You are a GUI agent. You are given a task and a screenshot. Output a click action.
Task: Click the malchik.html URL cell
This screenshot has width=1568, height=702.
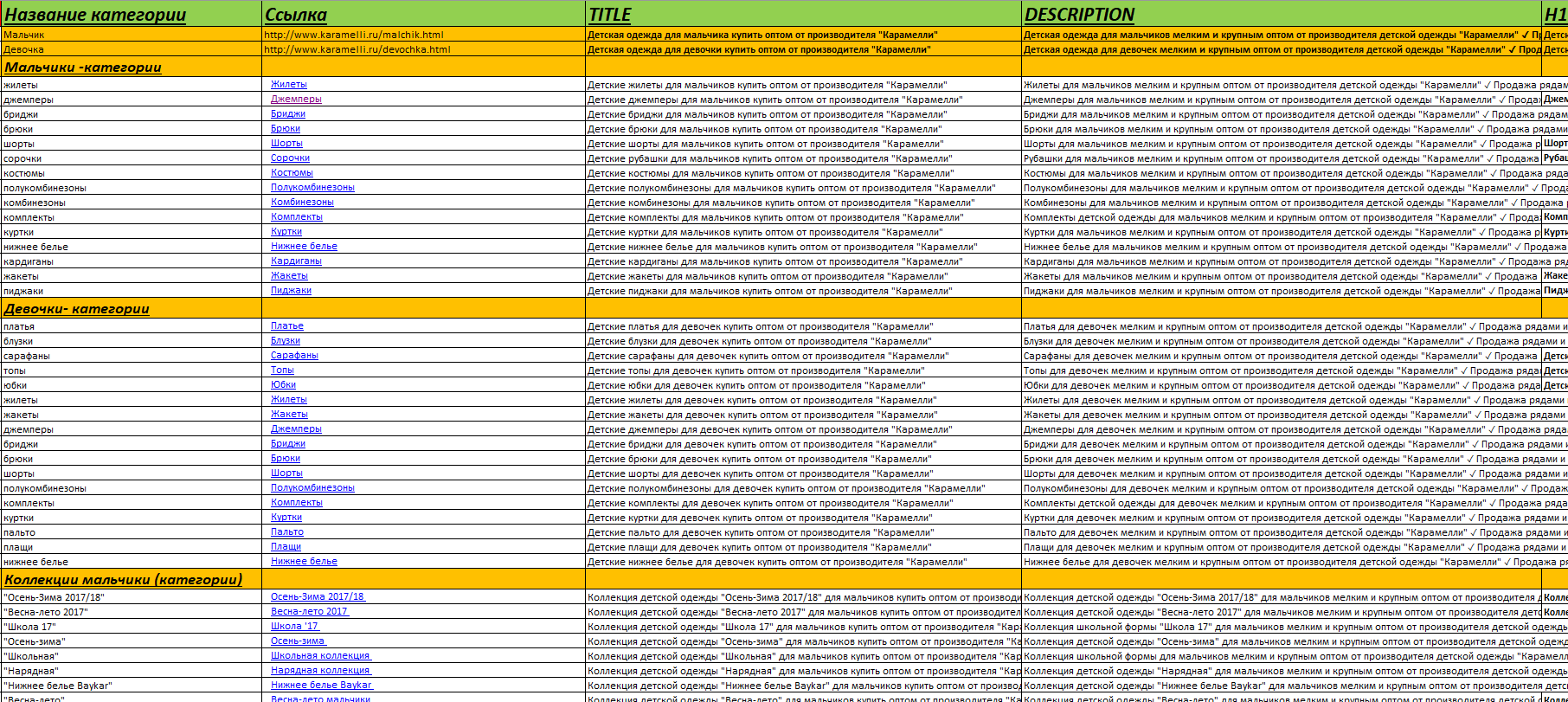[x=423, y=35]
